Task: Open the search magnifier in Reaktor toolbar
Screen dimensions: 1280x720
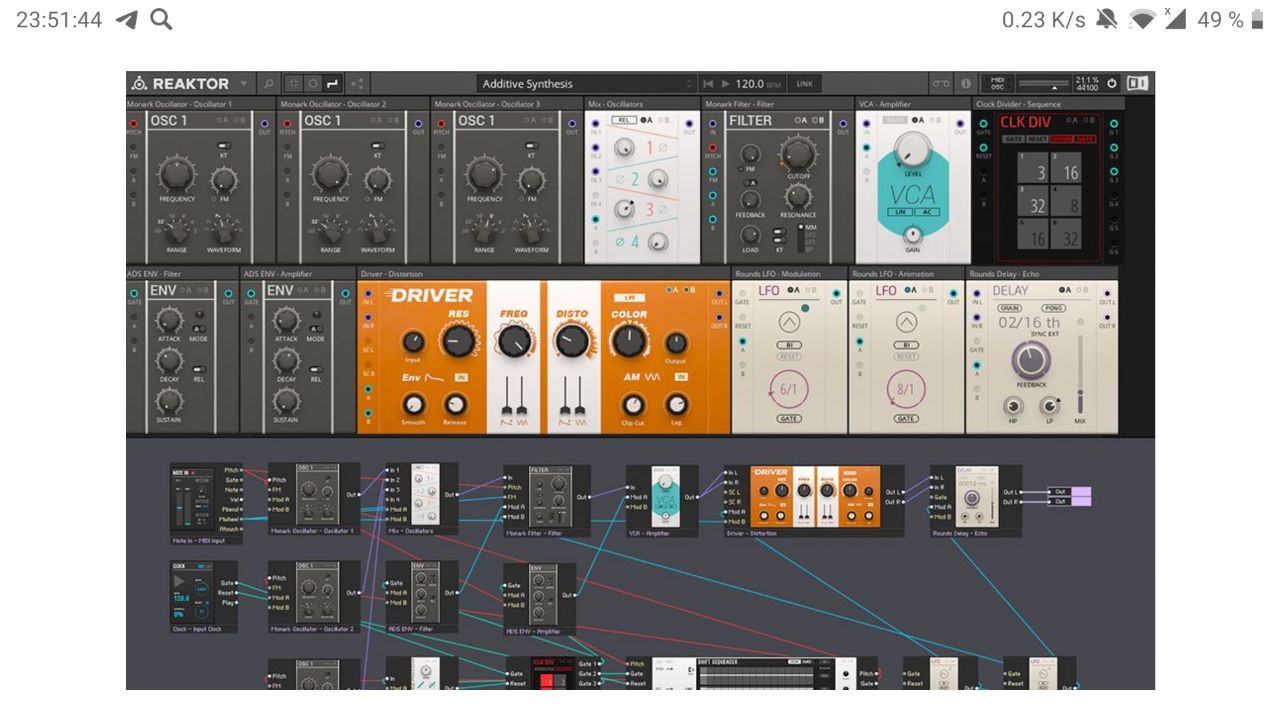Action: (269, 84)
